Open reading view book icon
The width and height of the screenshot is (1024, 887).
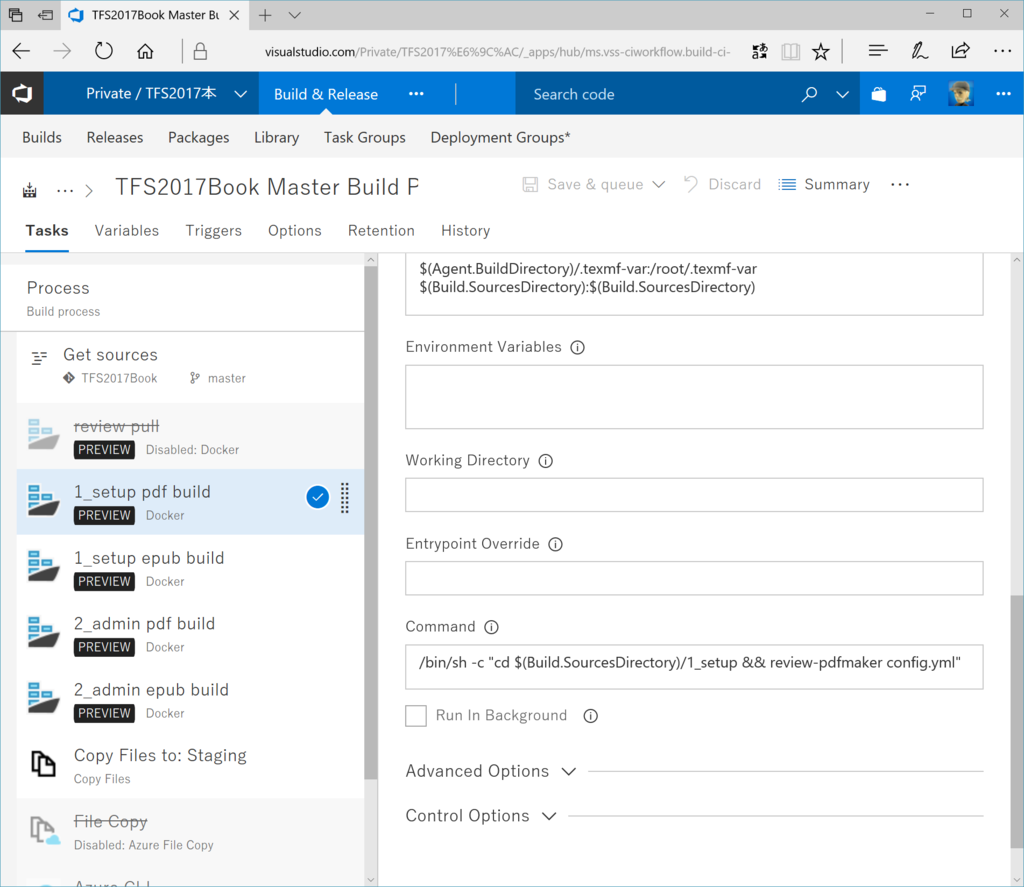point(790,52)
